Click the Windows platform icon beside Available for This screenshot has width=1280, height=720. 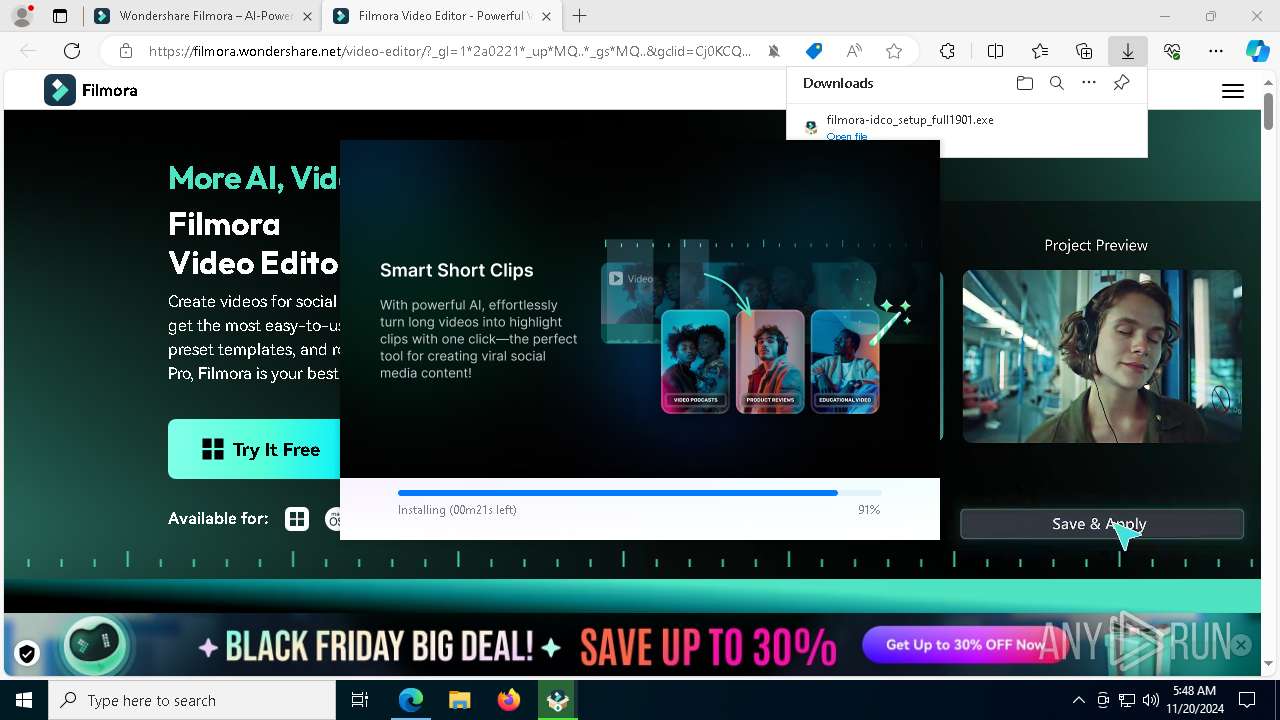[297, 519]
